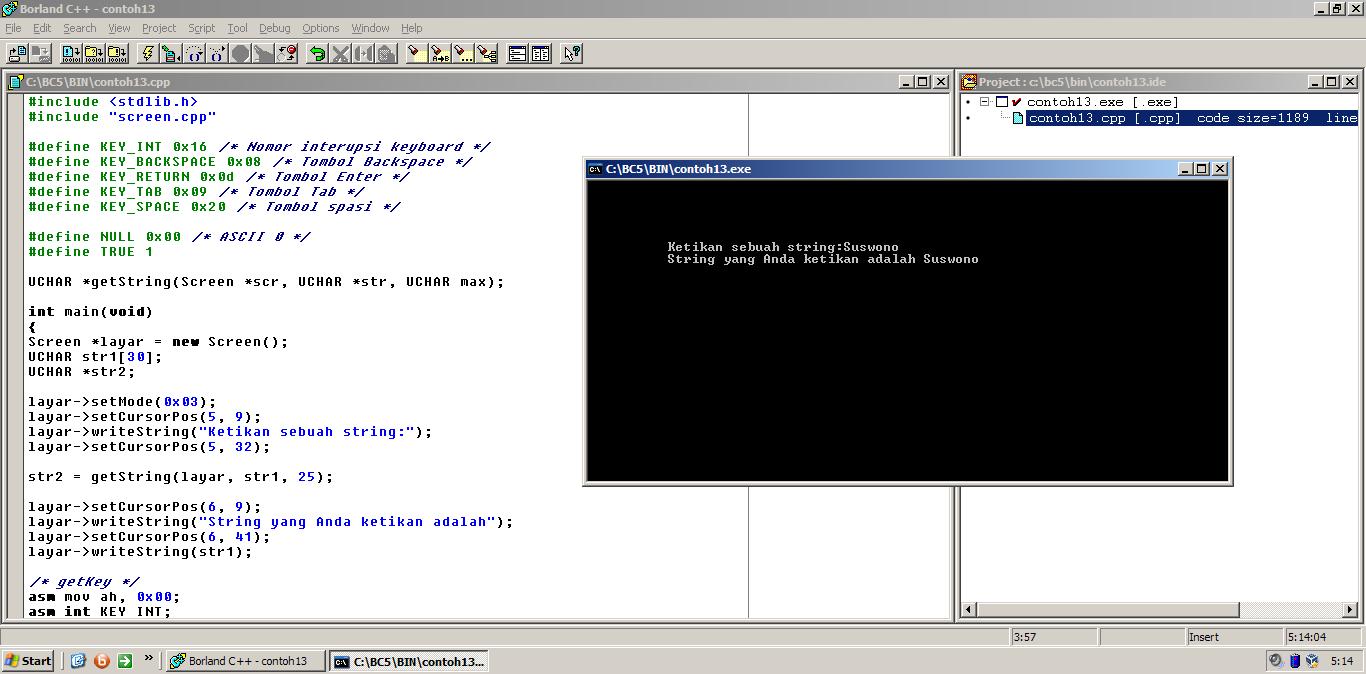Viewport: 1366px width, 674px height.
Task: Click the Compile toolbar icon
Action: click(x=70, y=53)
